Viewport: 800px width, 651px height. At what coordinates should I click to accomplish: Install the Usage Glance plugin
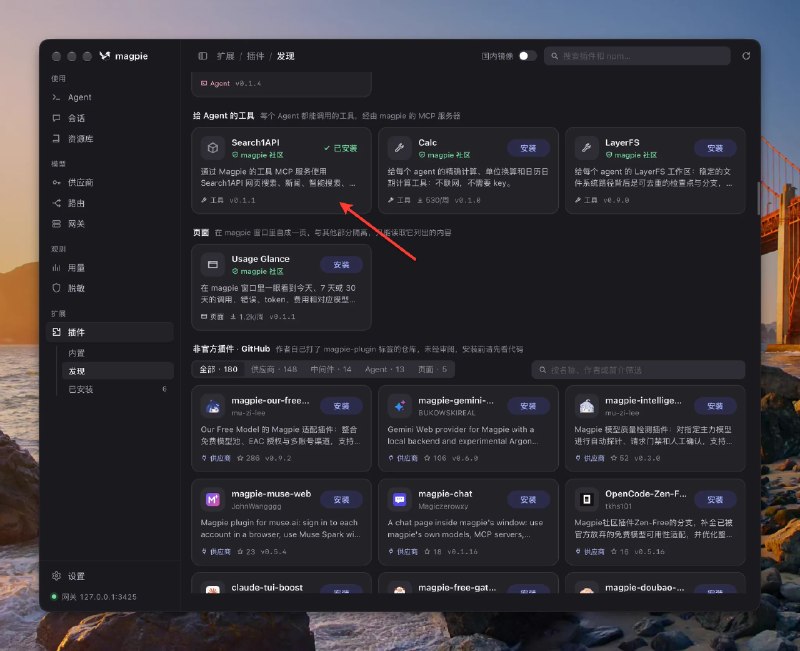point(341,265)
